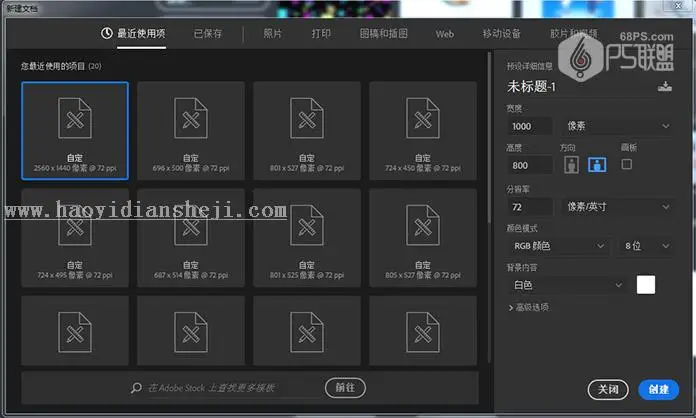The height and width of the screenshot is (418, 696).
Task: Click the 前往 go button
Action: pyautogui.click(x=345, y=388)
